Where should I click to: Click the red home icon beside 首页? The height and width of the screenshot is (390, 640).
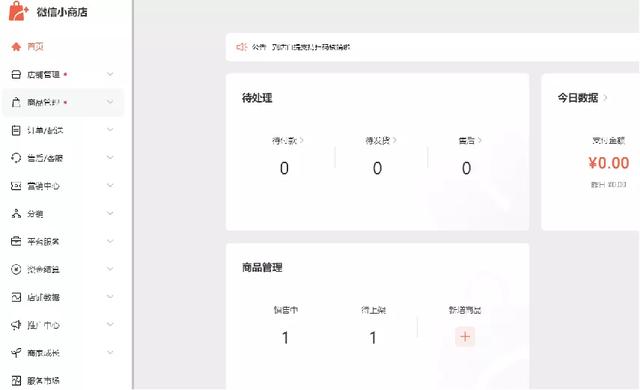point(16,47)
